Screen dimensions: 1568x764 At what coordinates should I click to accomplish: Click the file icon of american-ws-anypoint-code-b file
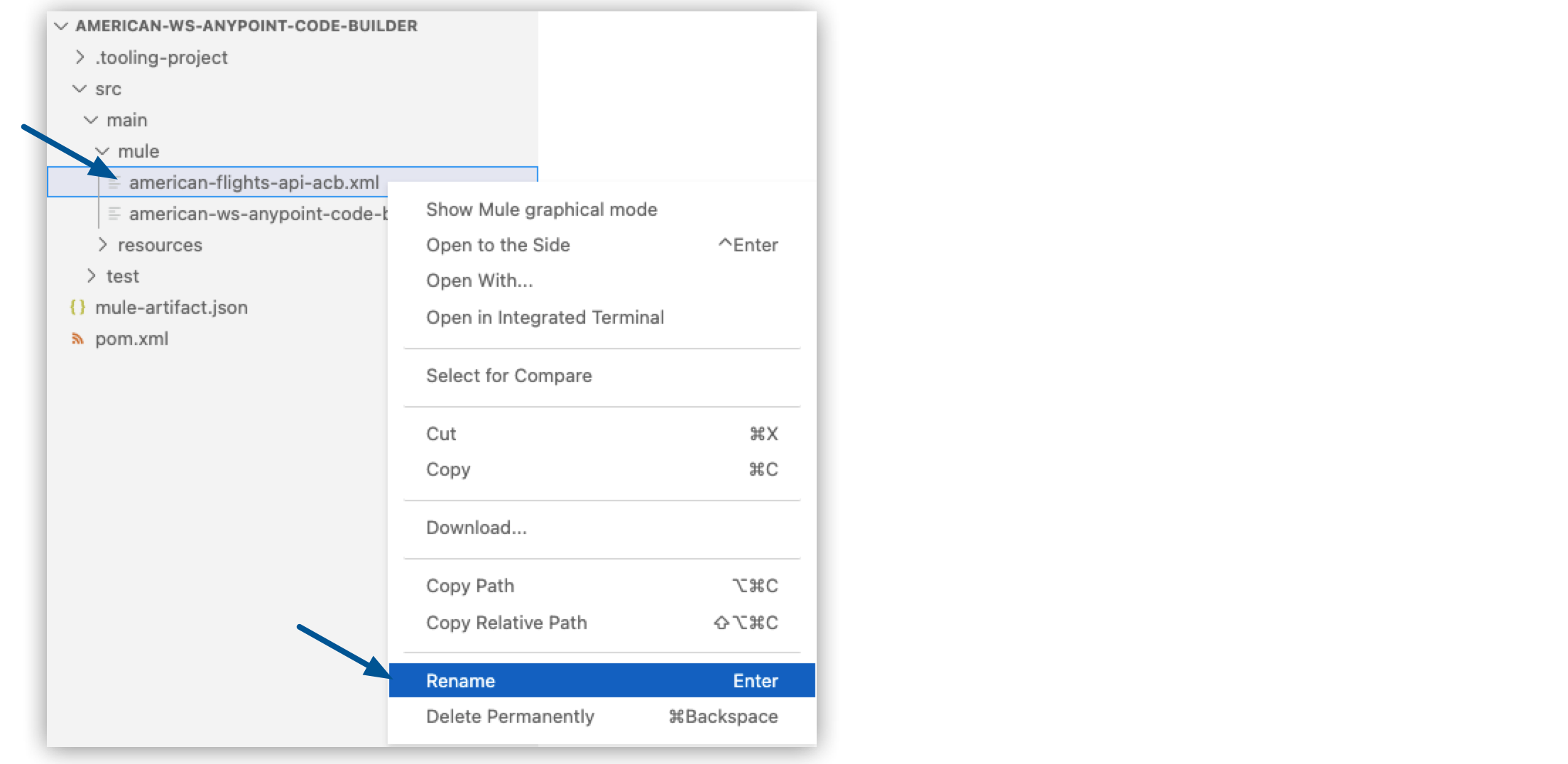tap(114, 214)
